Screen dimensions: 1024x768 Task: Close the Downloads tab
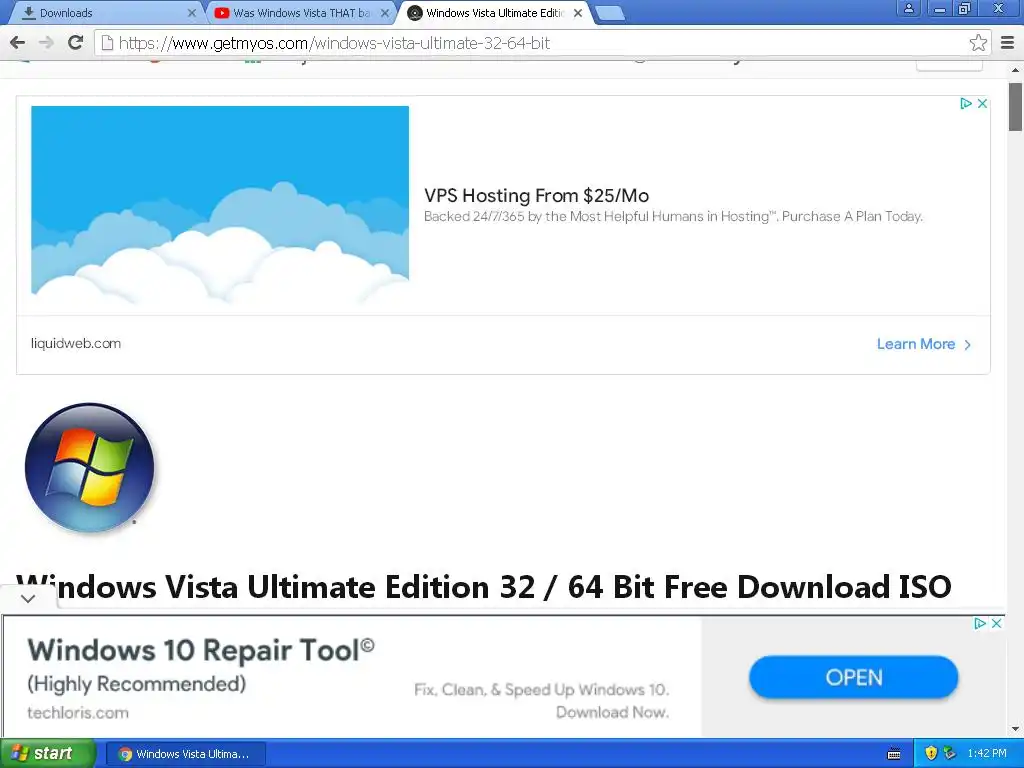(192, 13)
